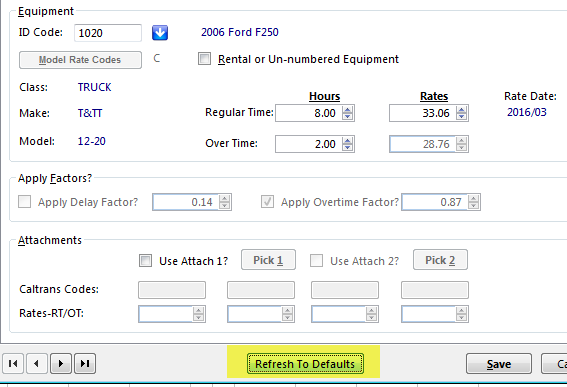Click the T&TT make value

coord(90,113)
